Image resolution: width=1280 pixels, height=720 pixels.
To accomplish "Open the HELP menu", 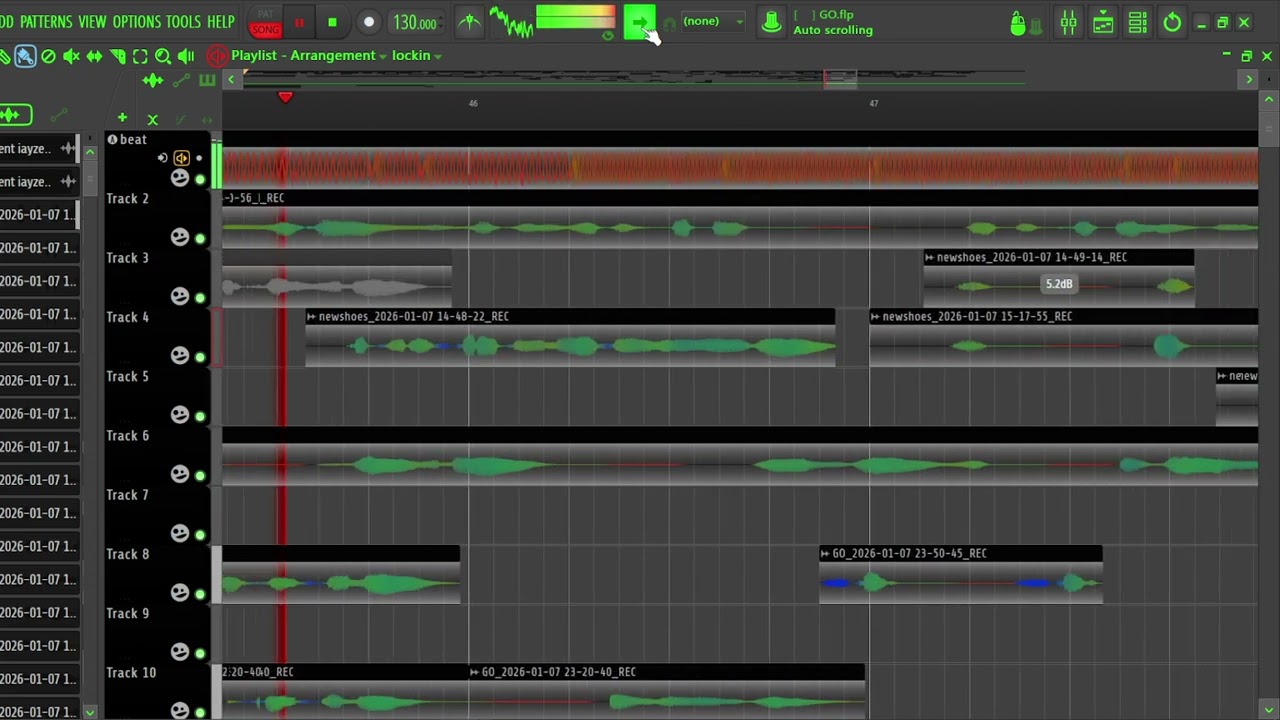I will pyautogui.click(x=220, y=22).
